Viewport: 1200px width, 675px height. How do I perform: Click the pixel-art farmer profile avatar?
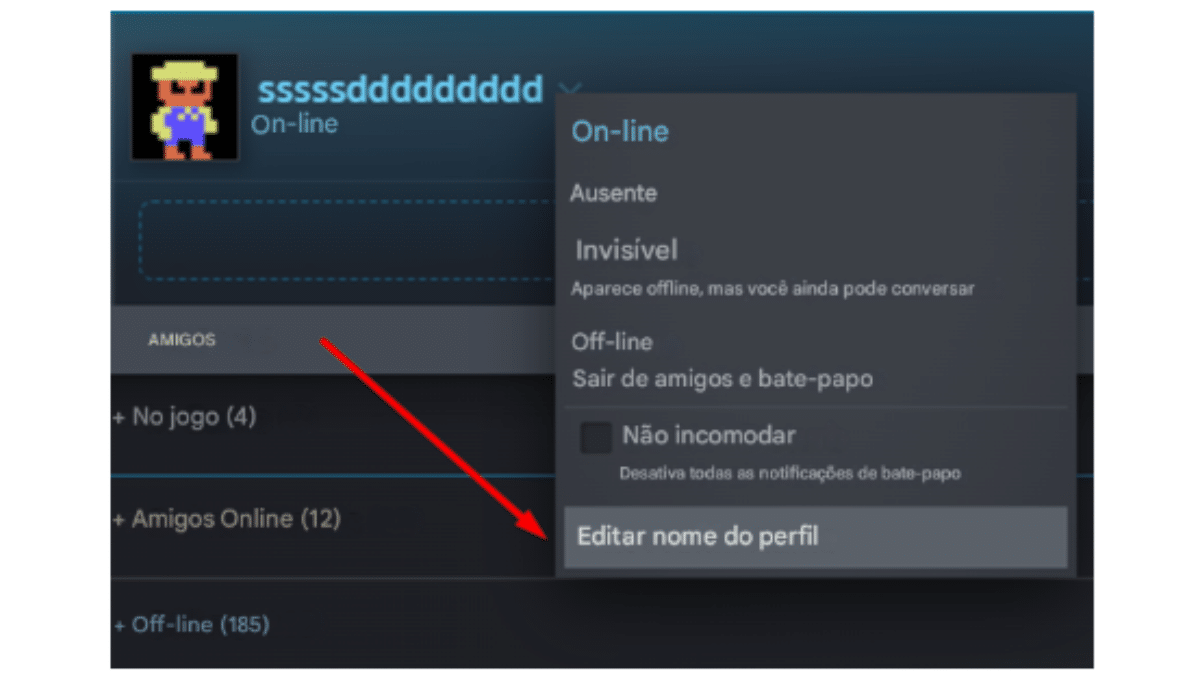coord(185,108)
